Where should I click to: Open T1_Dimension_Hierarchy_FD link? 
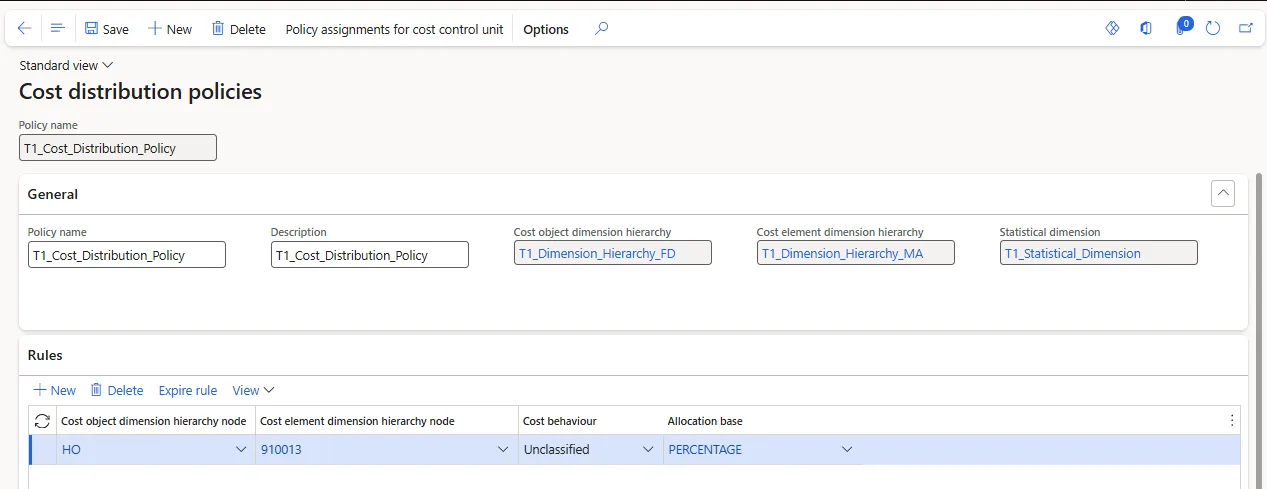pos(596,253)
